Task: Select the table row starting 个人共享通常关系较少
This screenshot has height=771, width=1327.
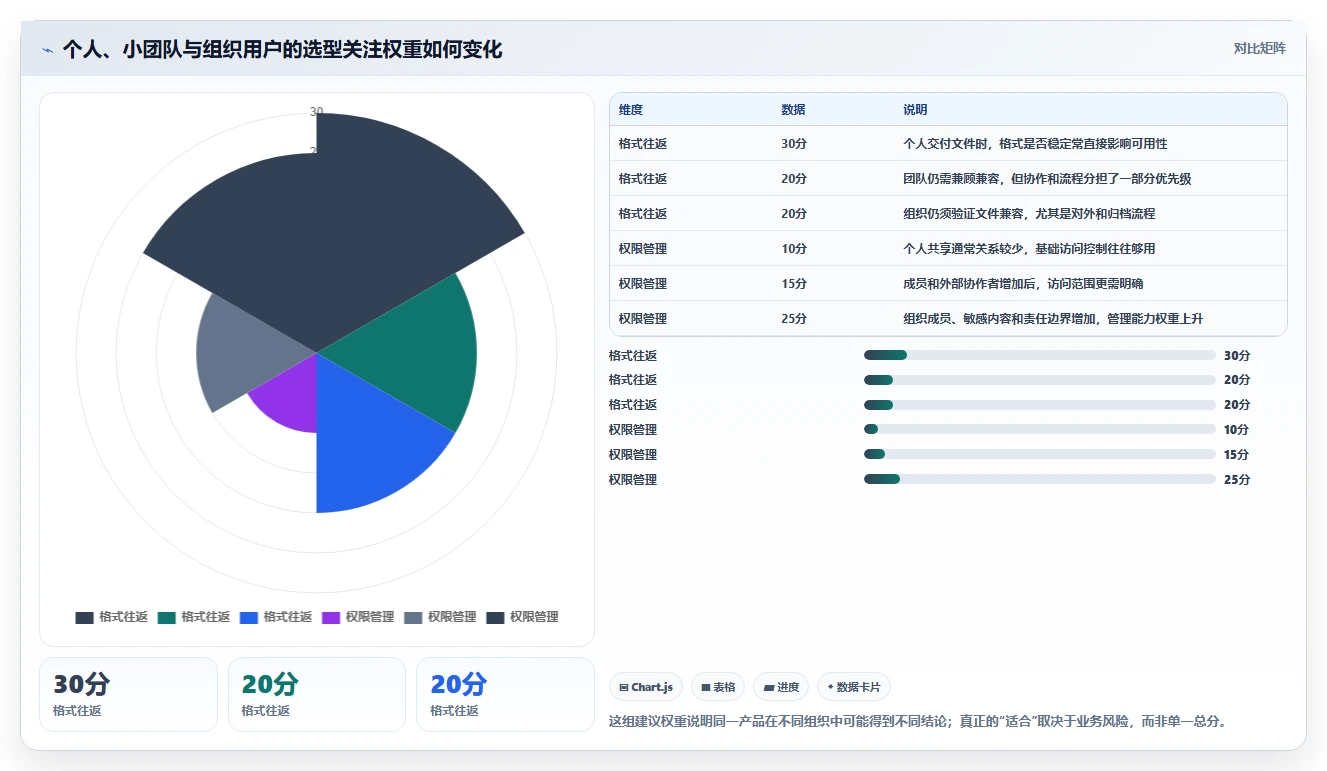Action: click(948, 248)
